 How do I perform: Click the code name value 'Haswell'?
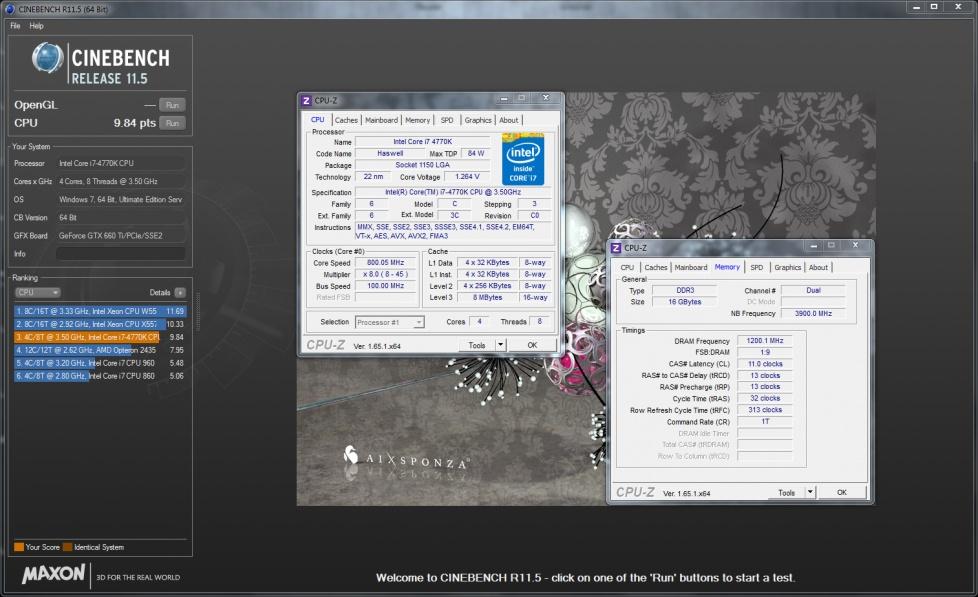coord(390,153)
